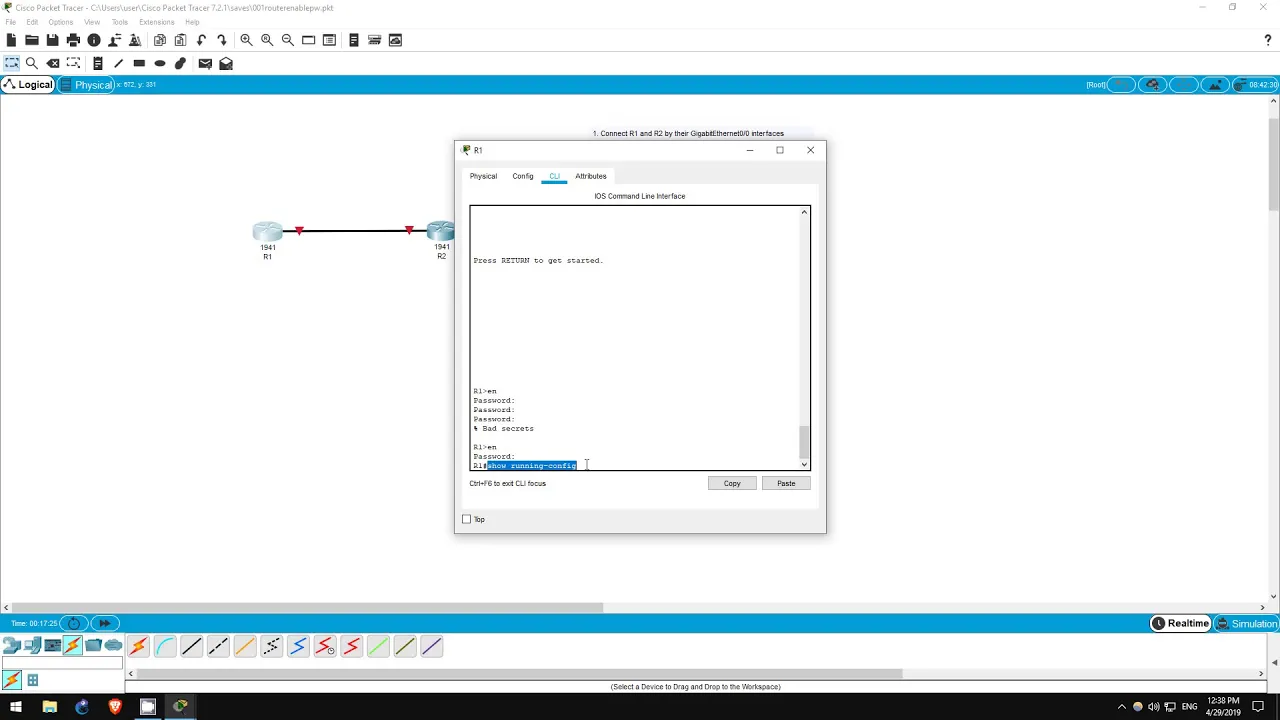Screen dimensions: 1280x720
Task: Click the Undo arrow icon
Action: click(201, 40)
